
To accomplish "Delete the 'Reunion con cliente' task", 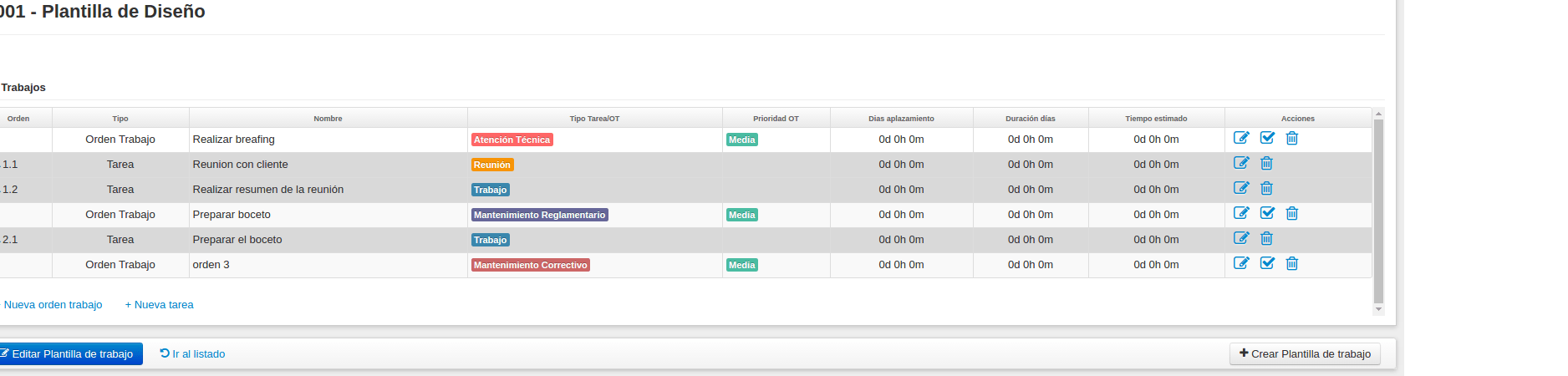I will point(1266,163).
